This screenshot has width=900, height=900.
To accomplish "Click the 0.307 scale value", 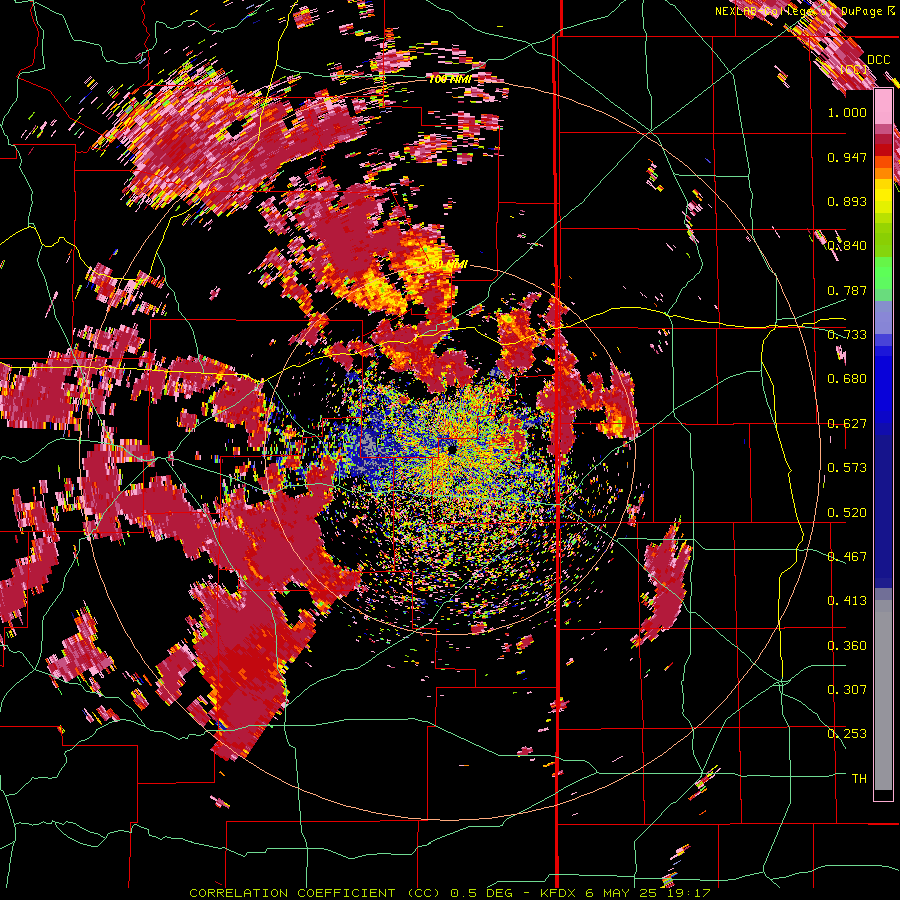I will (x=847, y=690).
